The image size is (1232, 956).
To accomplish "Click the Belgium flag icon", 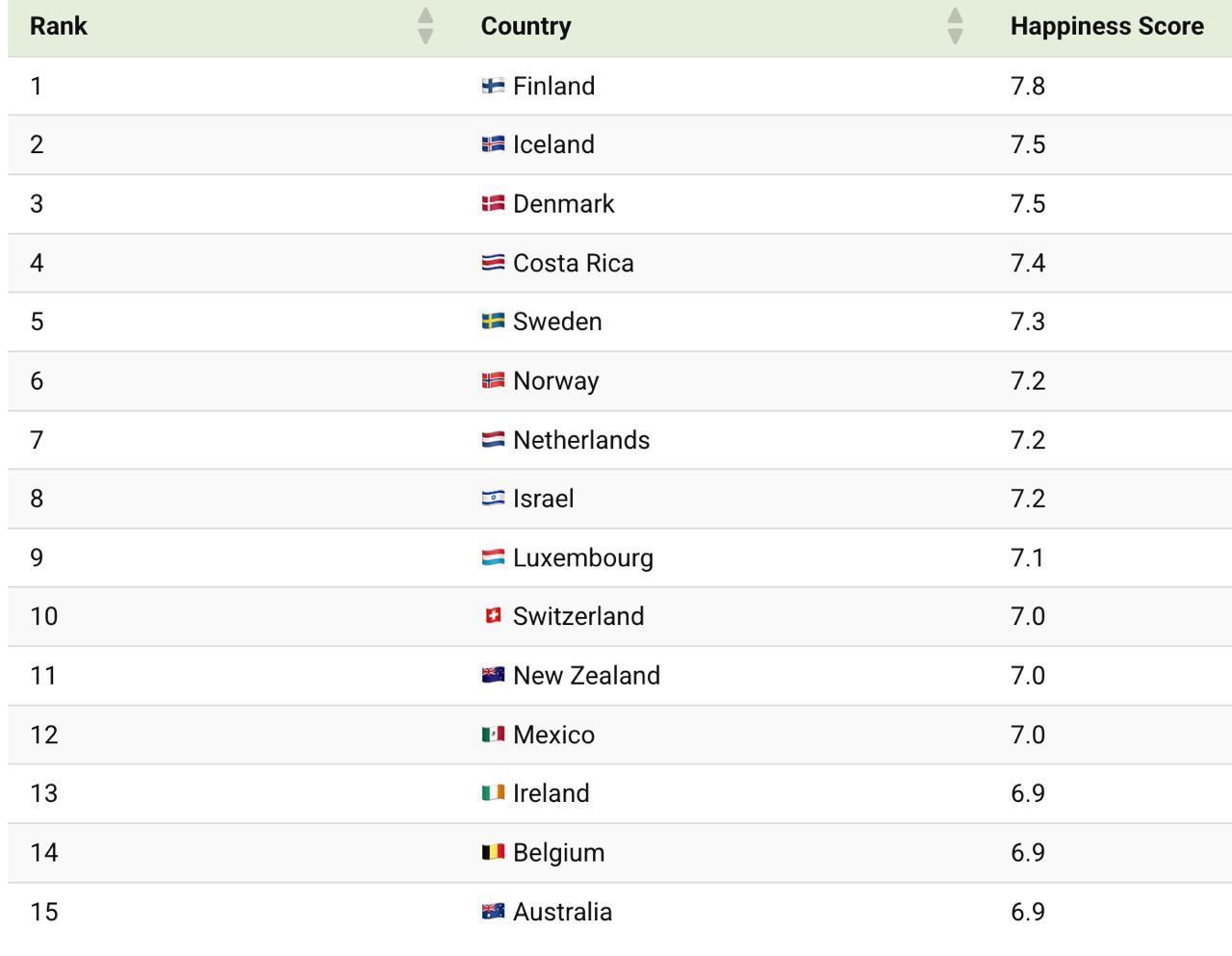I will [x=493, y=852].
